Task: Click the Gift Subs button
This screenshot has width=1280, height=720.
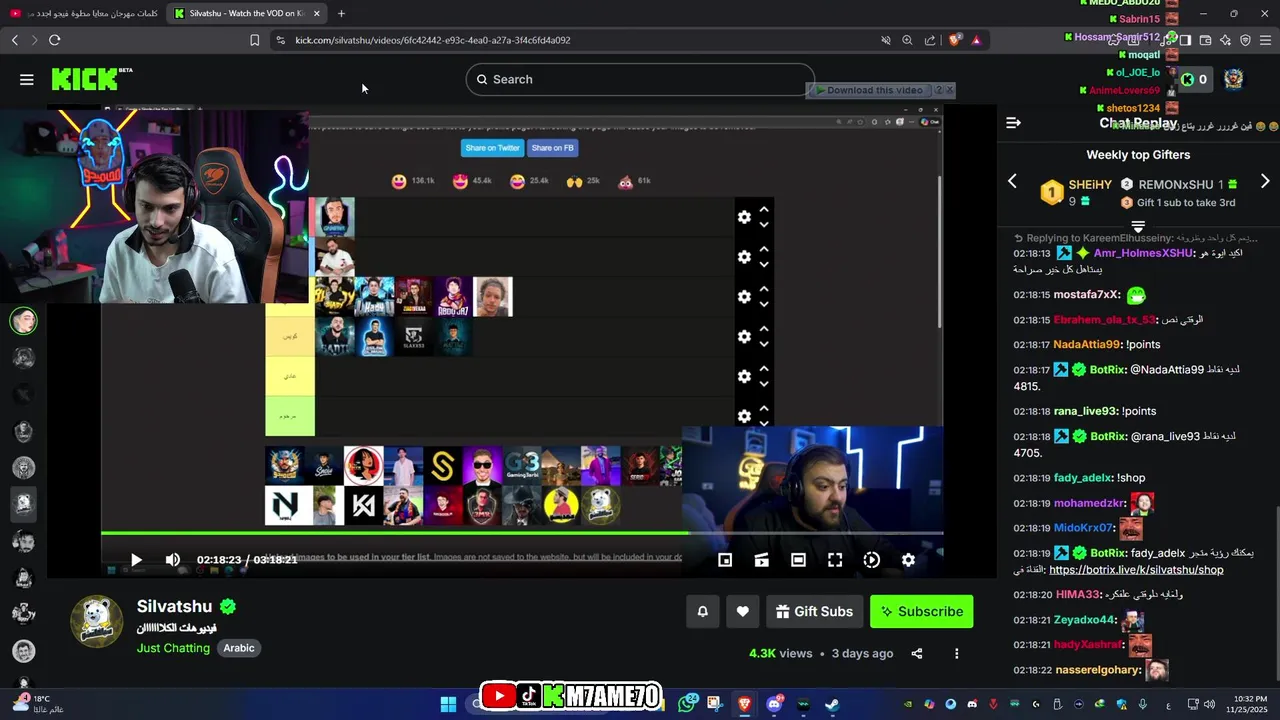Action: click(813, 611)
